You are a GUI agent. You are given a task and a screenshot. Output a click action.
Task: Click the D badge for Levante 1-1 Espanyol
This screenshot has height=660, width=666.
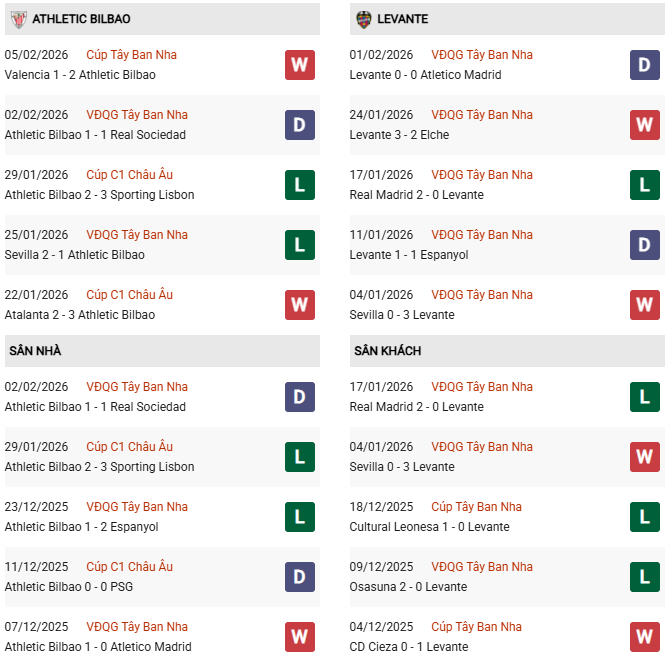click(645, 245)
